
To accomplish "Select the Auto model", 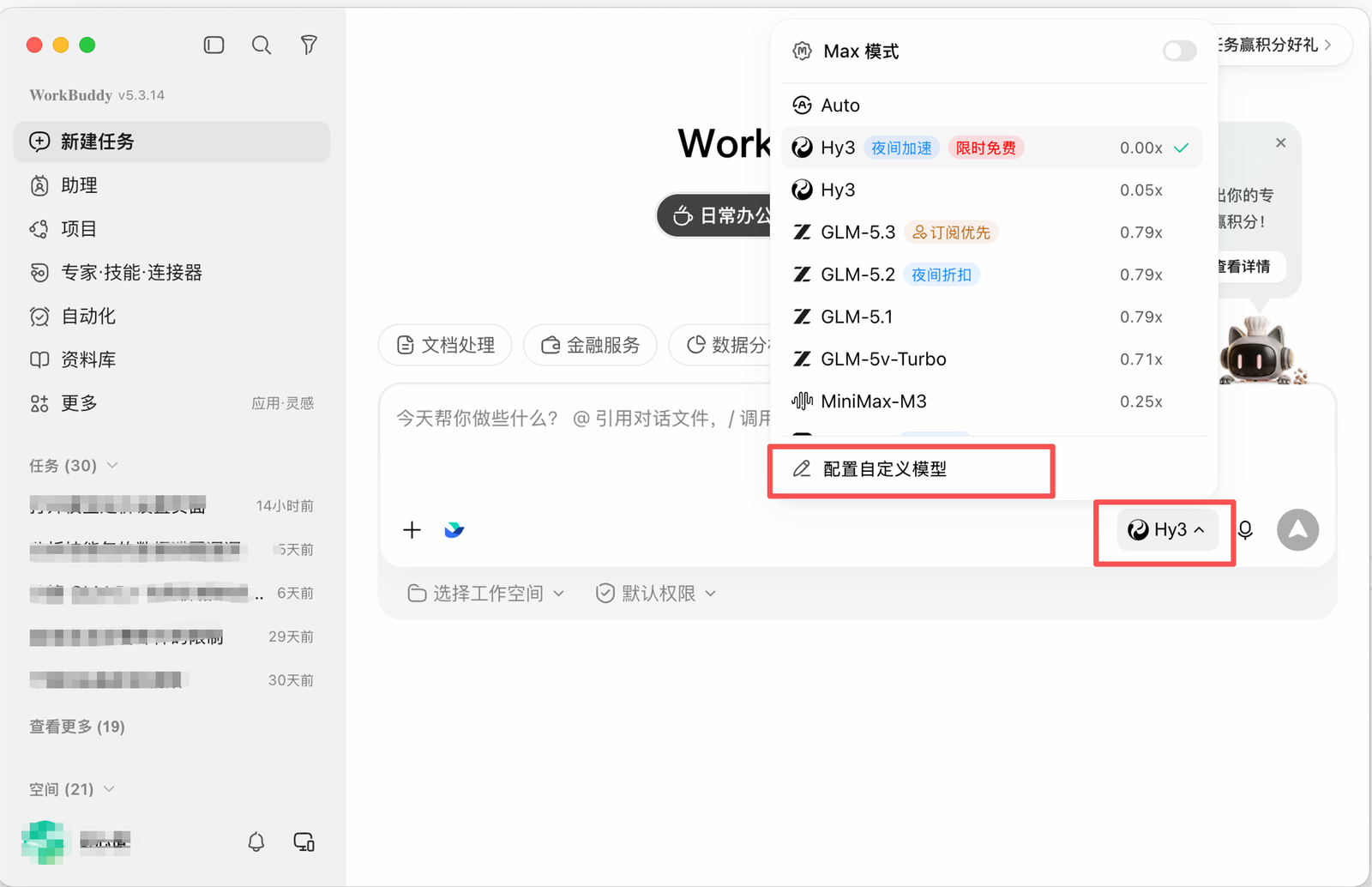I will (991, 106).
